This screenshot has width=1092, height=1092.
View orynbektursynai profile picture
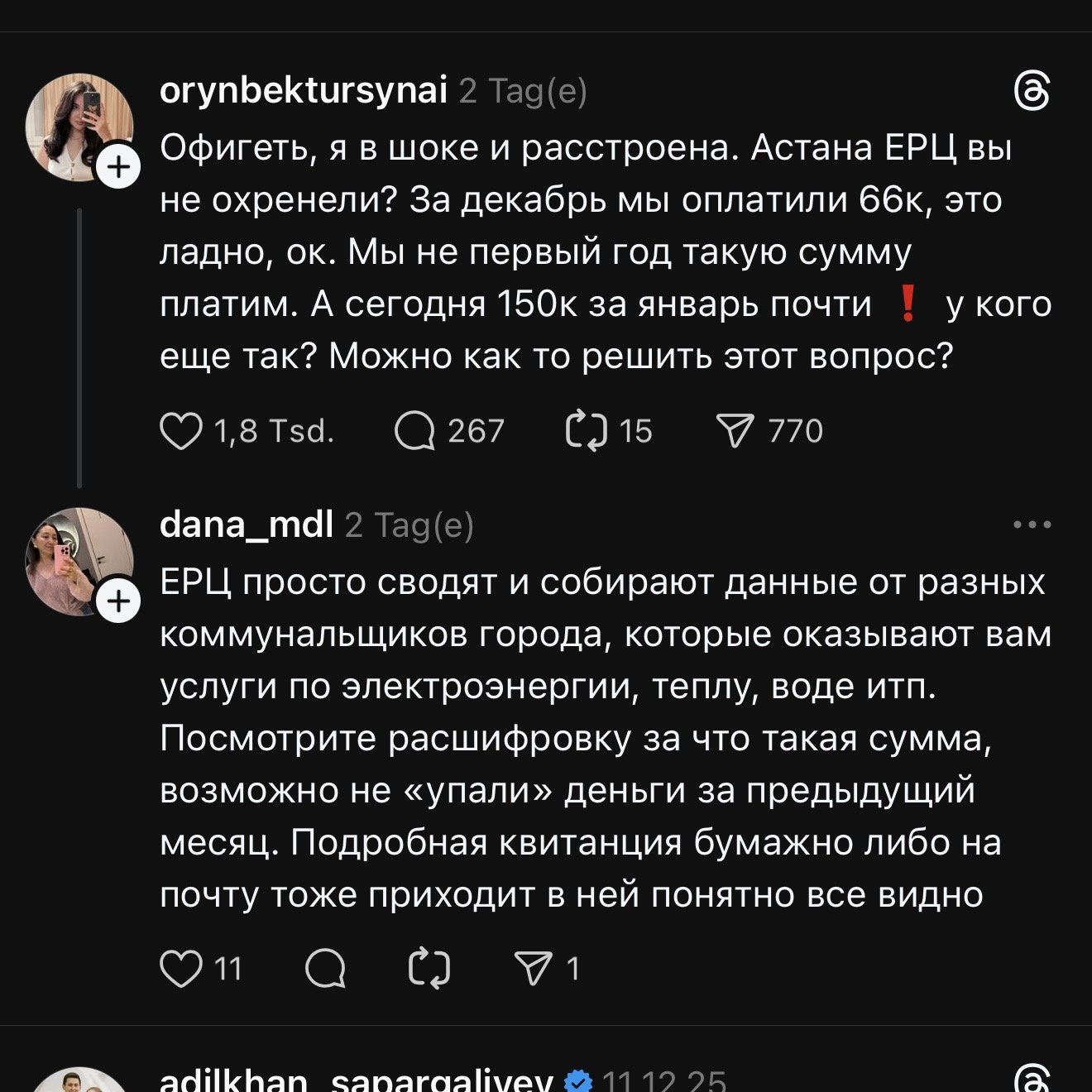(78, 124)
